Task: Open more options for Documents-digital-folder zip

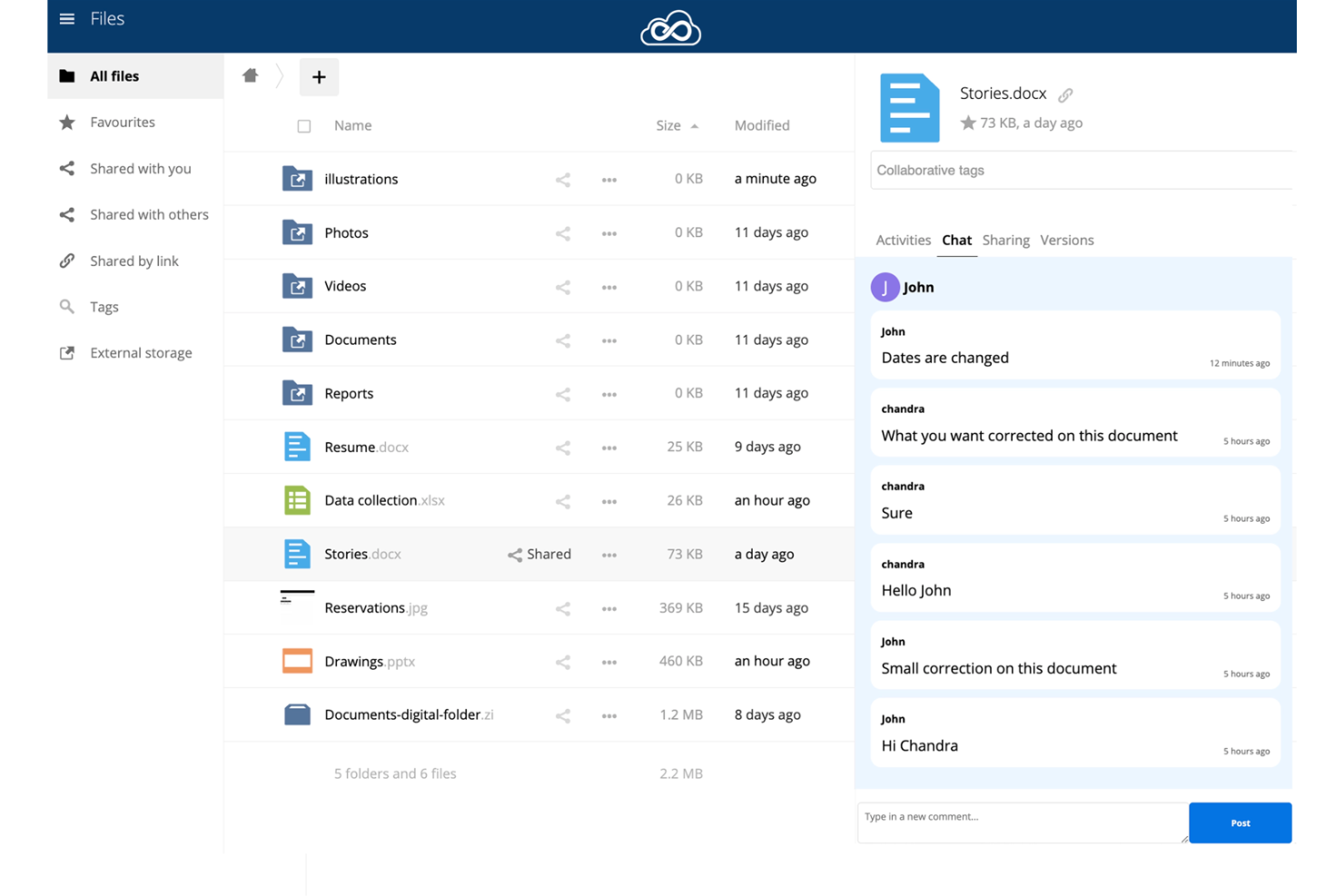Action: point(609,715)
